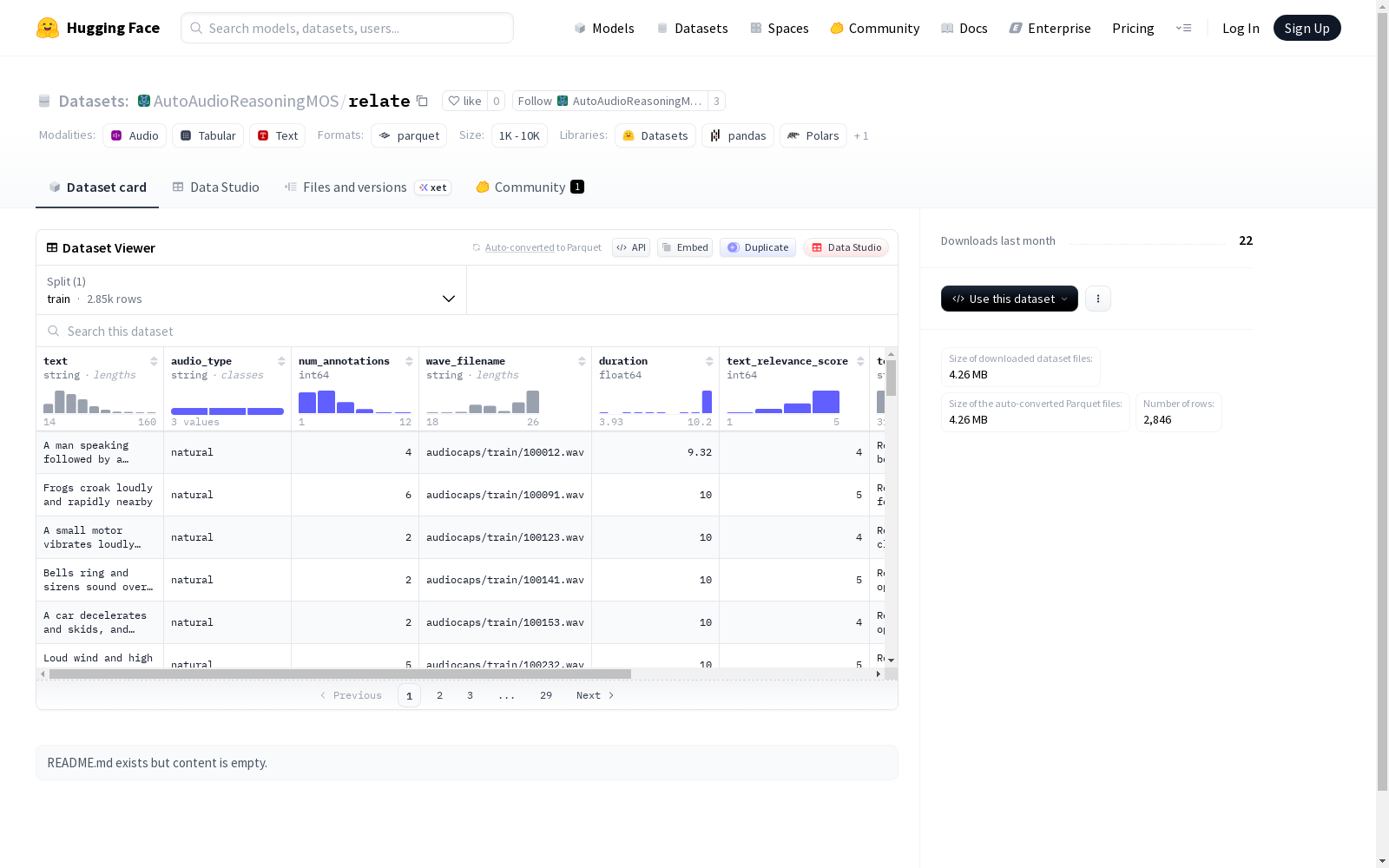Viewport: 1389px width, 868px height.
Task: Open Data Studio from viewer header
Action: (846, 247)
